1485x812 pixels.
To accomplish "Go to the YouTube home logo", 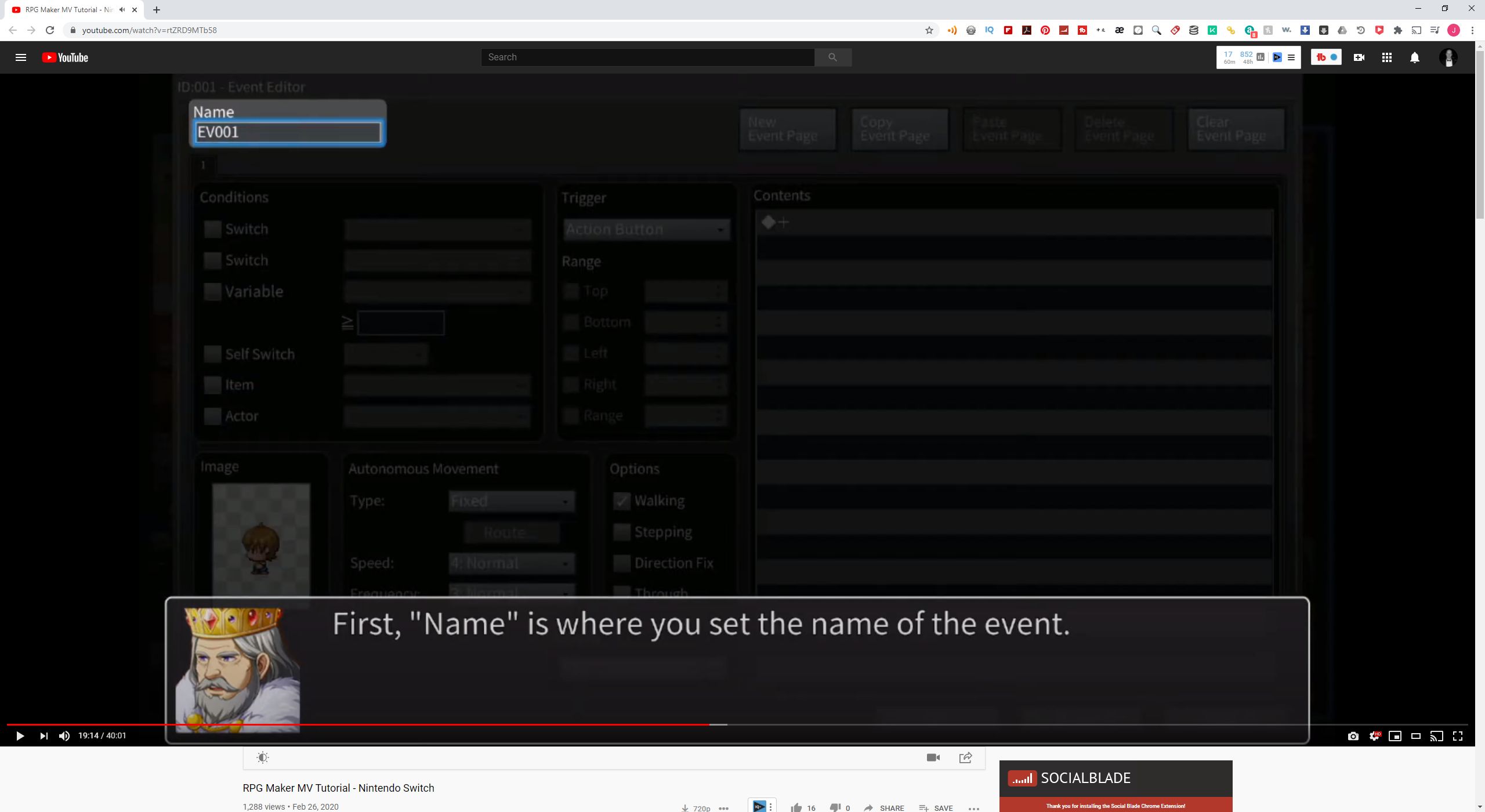I will (x=65, y=57).
